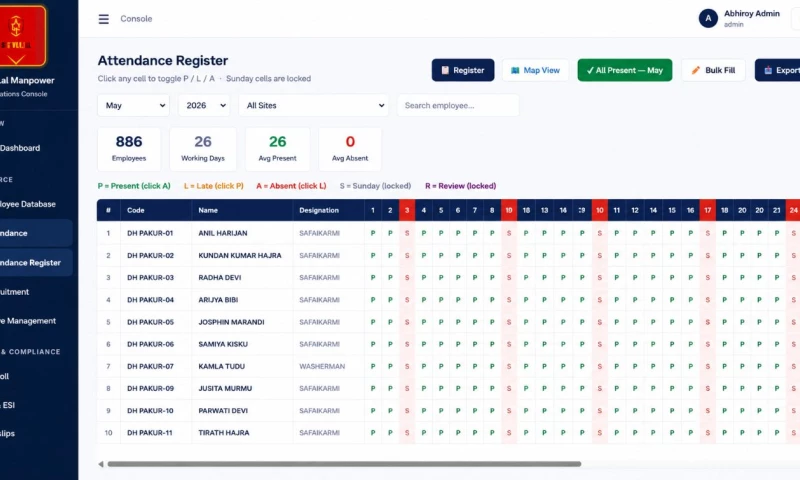
Task: Click the scroll-left arrow of table
Action: (x=101, y=464)
